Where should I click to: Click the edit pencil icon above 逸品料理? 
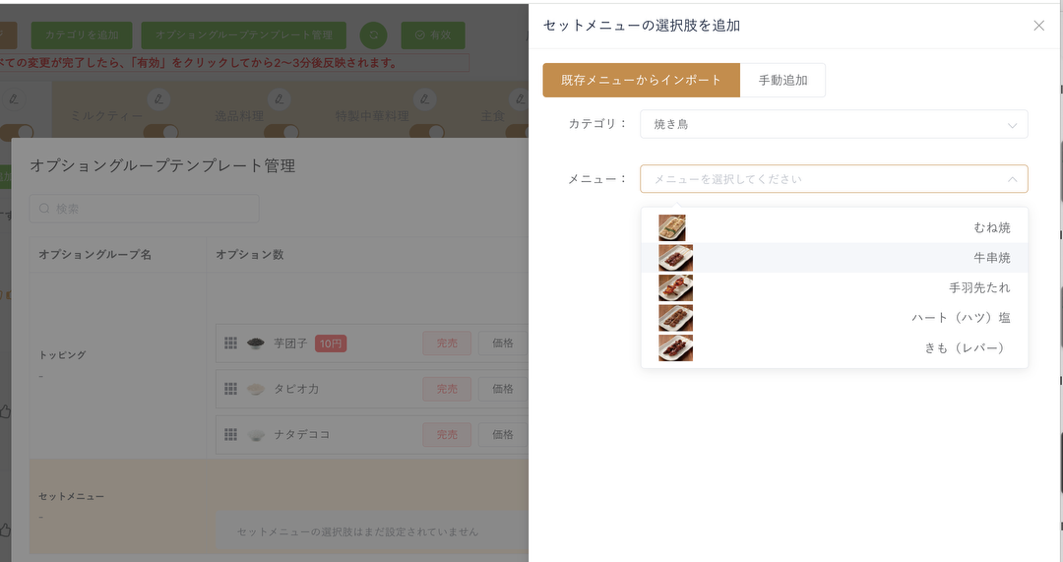pos(279,100)
